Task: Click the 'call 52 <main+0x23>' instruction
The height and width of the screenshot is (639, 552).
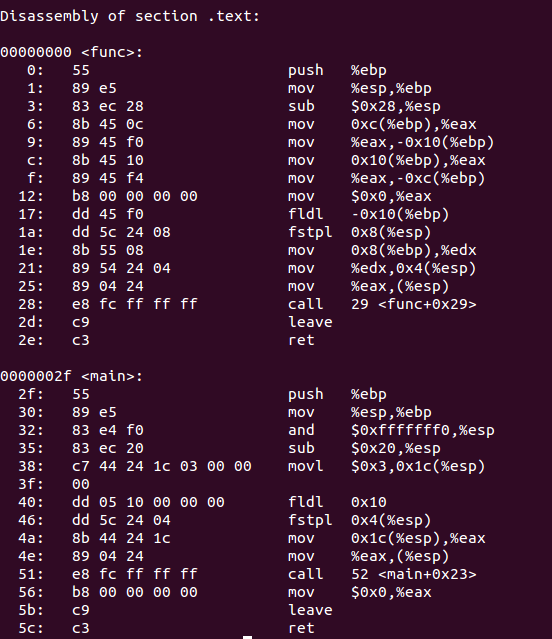Action: click(382, 574)
